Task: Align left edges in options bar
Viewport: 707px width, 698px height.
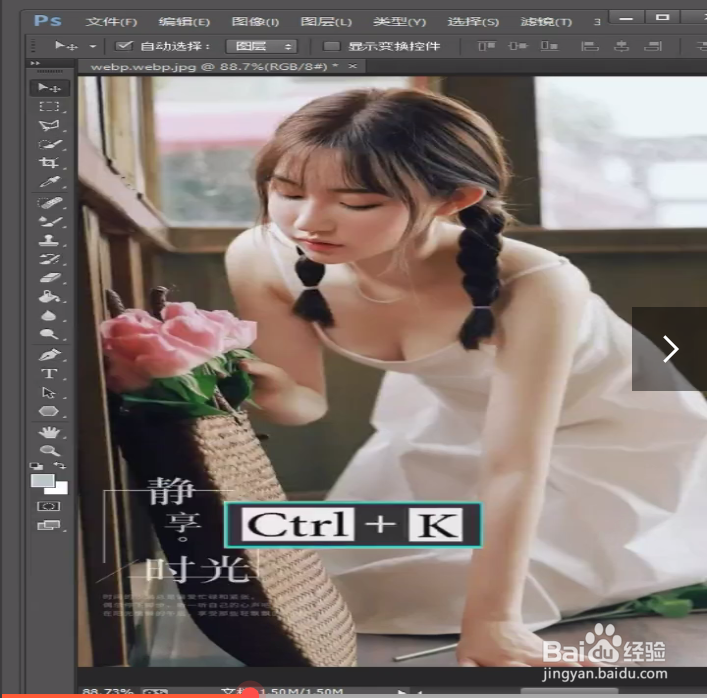Action: pos(589,46)
